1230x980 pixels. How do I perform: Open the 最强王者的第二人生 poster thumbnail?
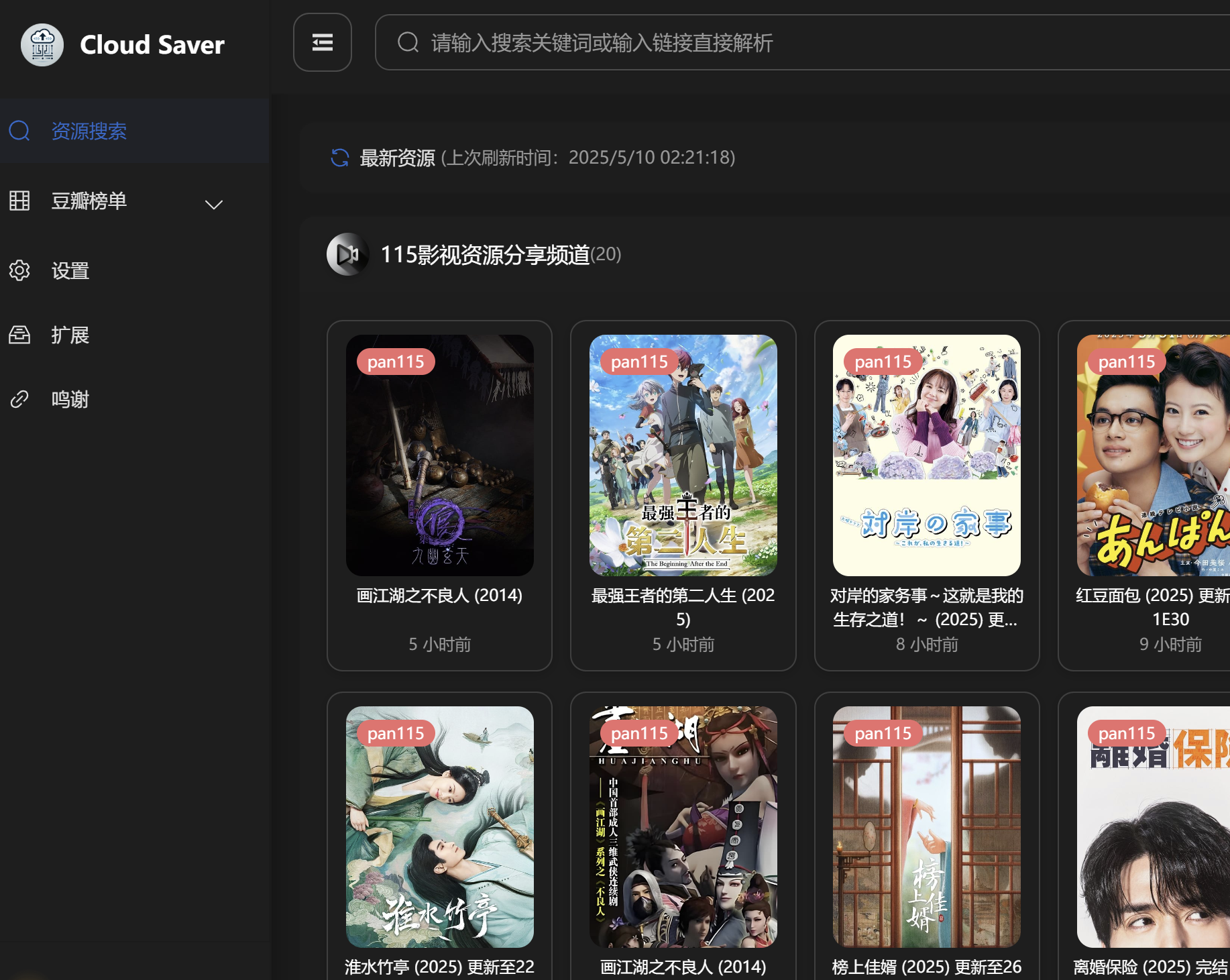(683, 455)
